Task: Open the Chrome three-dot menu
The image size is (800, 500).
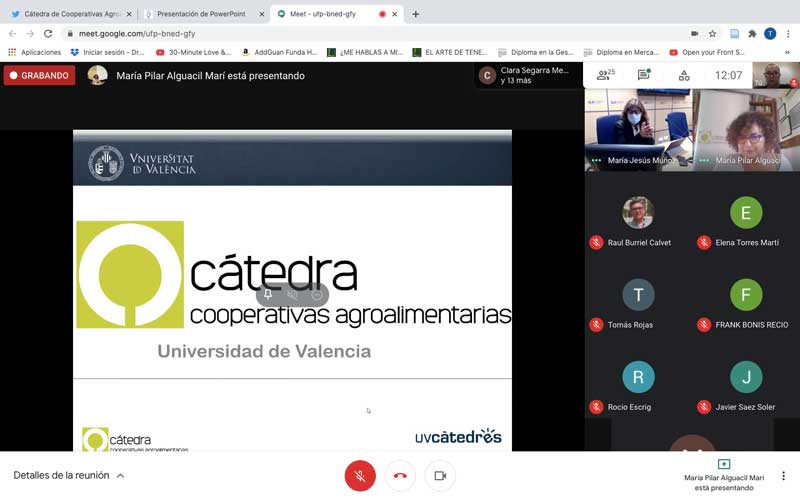Action: pyautogui.click(x=788, y=34)
